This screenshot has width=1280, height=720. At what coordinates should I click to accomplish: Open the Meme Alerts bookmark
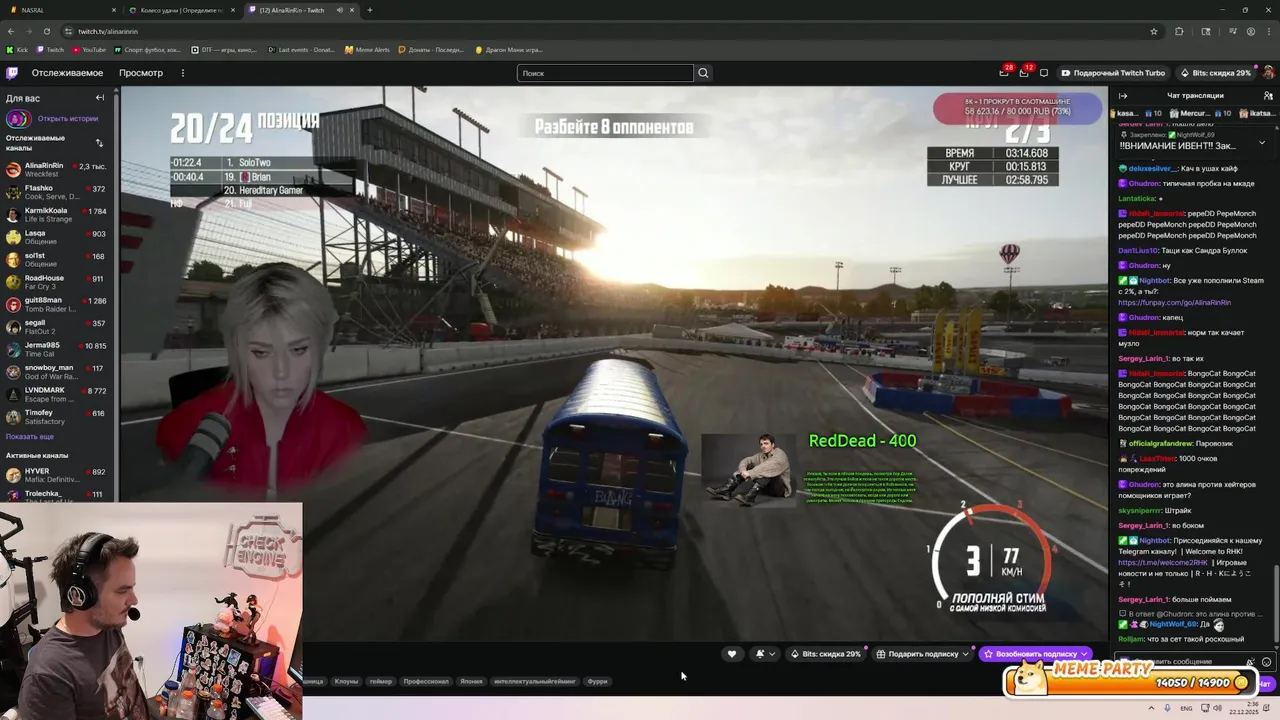click(x=367, y=50)
